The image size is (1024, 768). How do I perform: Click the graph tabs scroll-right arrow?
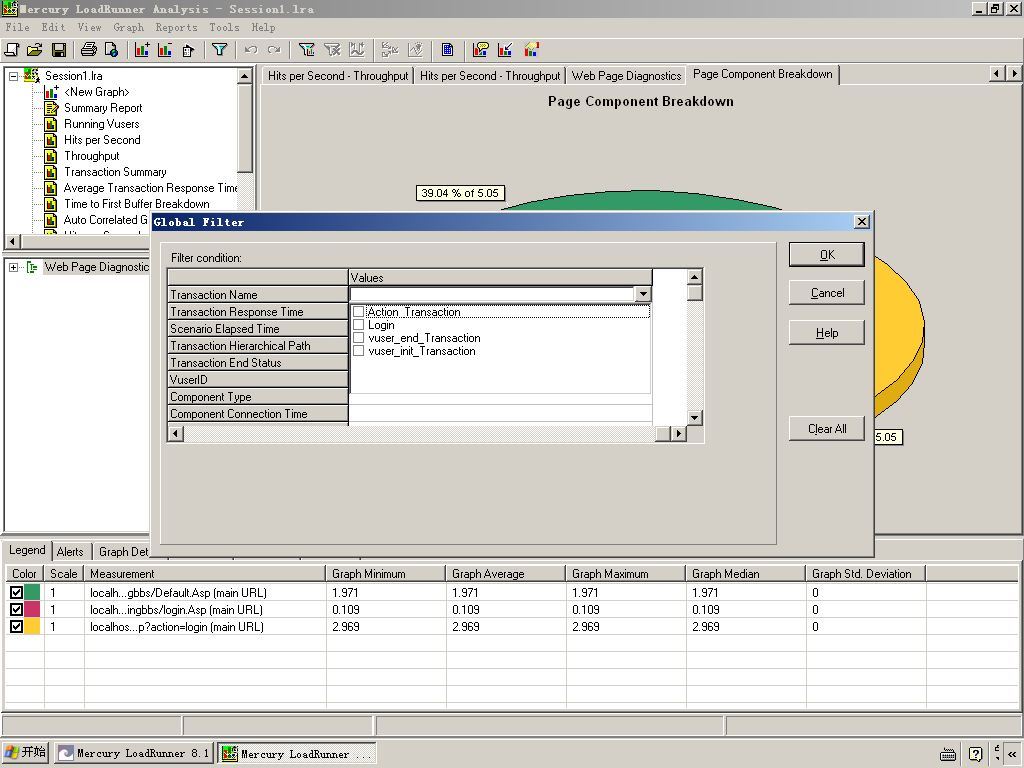[1014, 74]
